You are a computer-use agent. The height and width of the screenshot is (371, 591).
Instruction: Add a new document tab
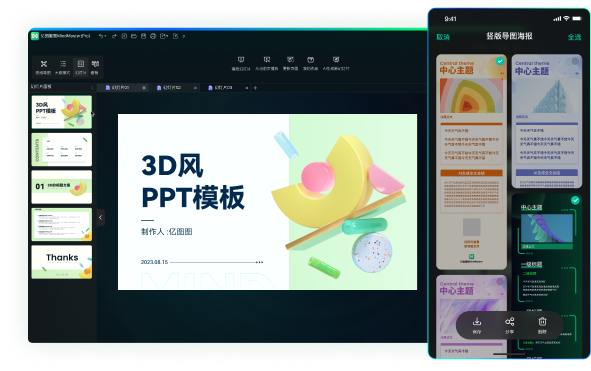click(255, 88)
